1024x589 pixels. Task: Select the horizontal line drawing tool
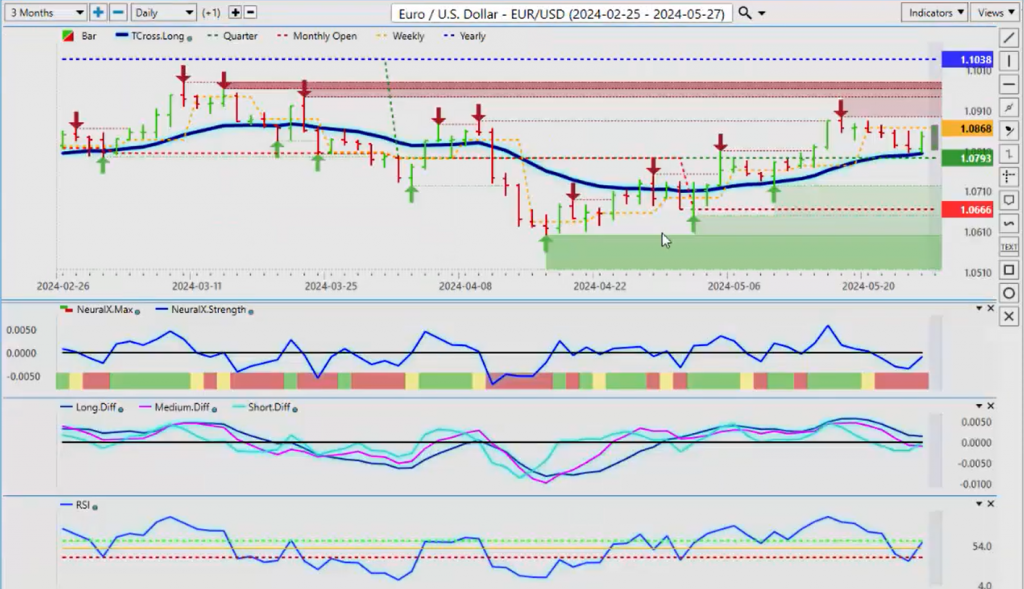[x=1009, y=84]
